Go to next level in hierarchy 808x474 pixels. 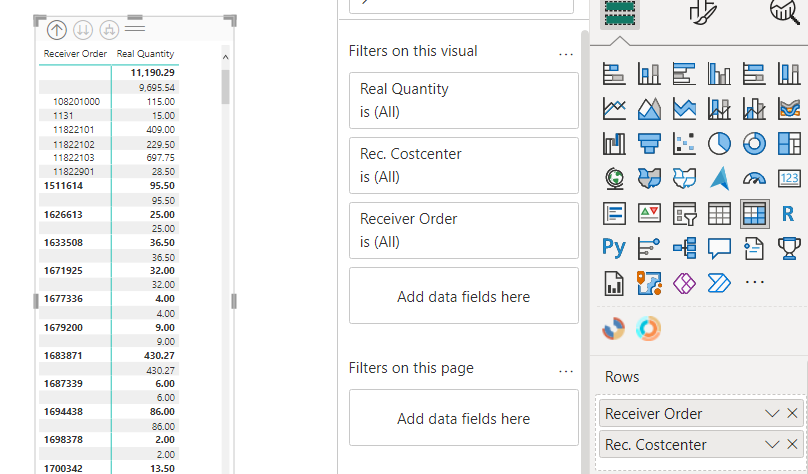(83, 30)
